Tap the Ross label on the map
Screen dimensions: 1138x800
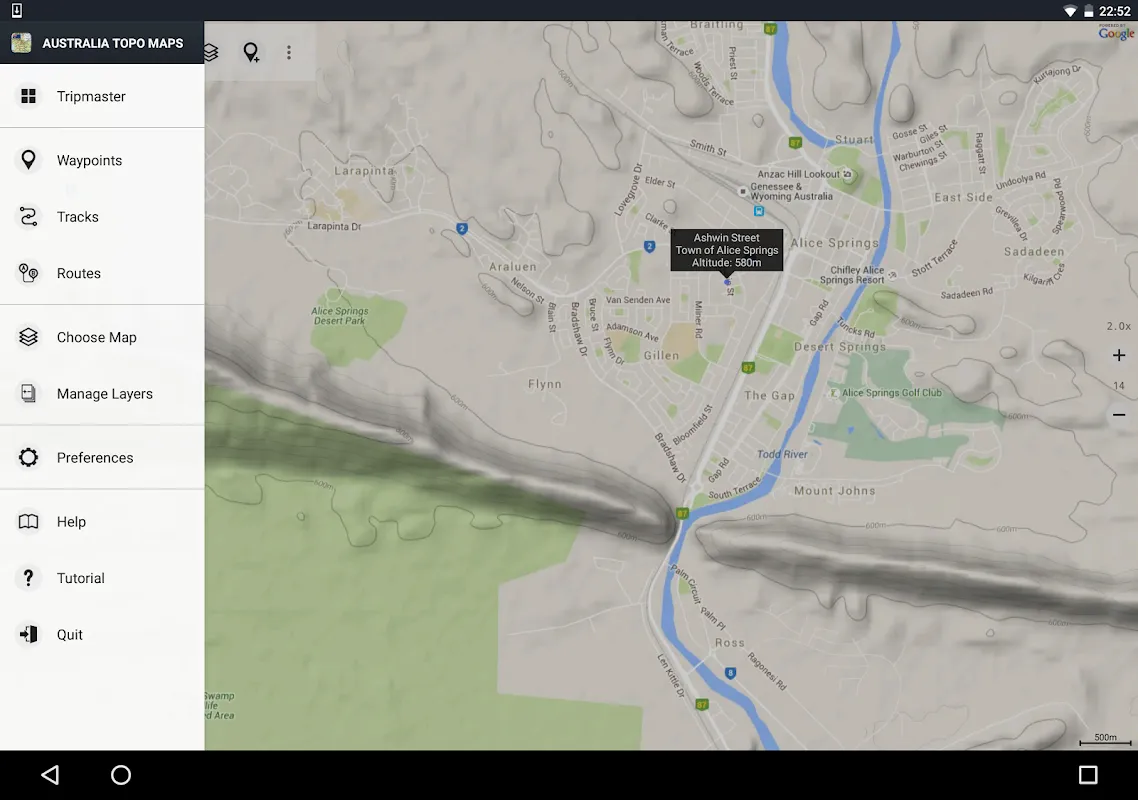tap(729, 642)
